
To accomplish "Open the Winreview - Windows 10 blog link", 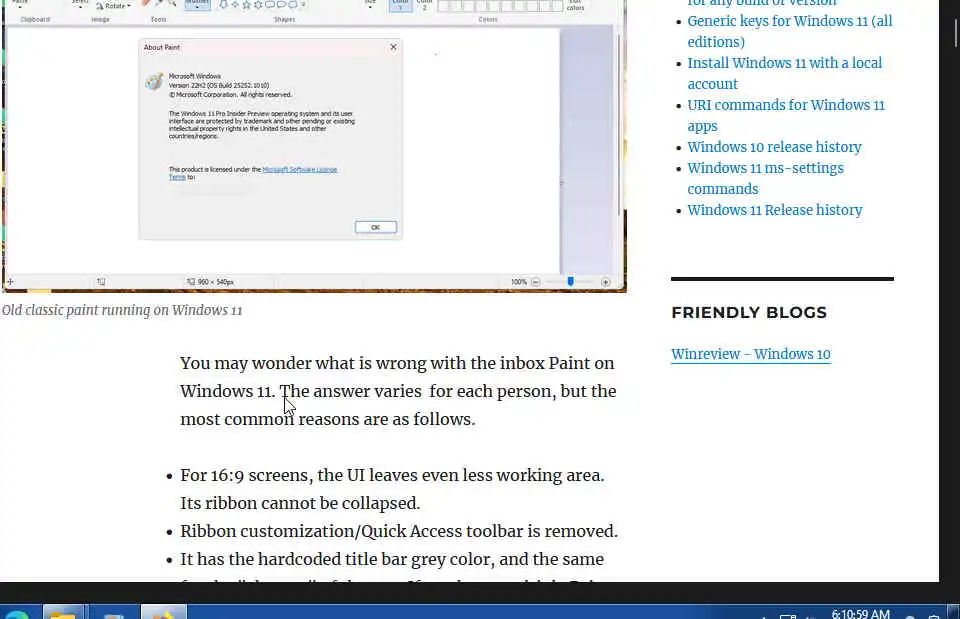I will pos(751,355).
